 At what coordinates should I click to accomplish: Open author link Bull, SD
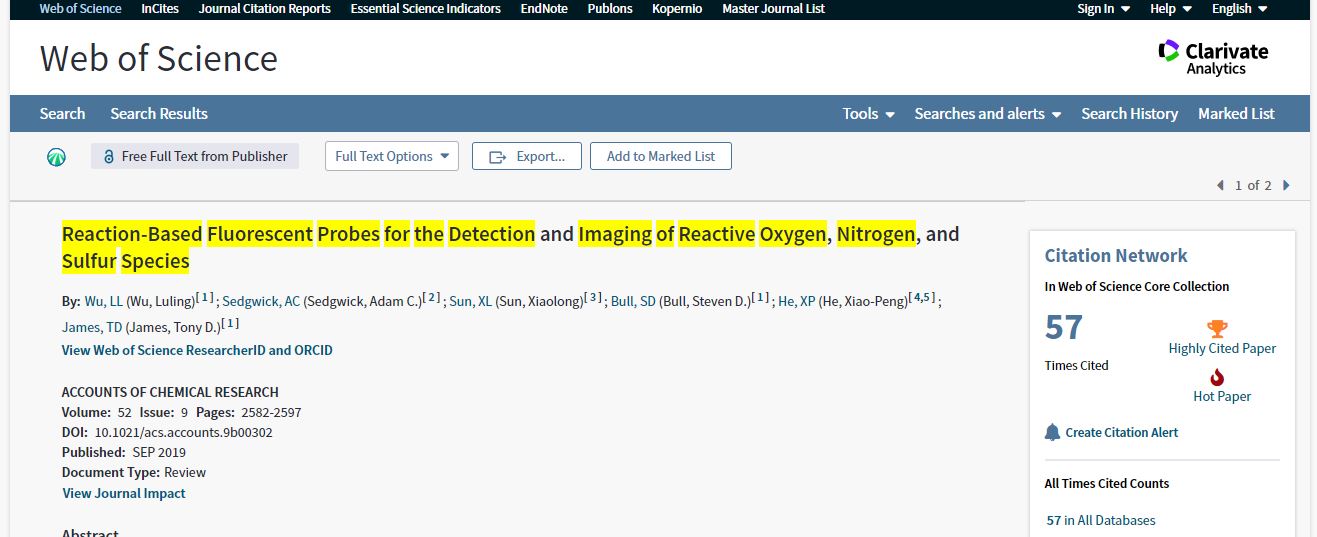[x=633, y=301]
